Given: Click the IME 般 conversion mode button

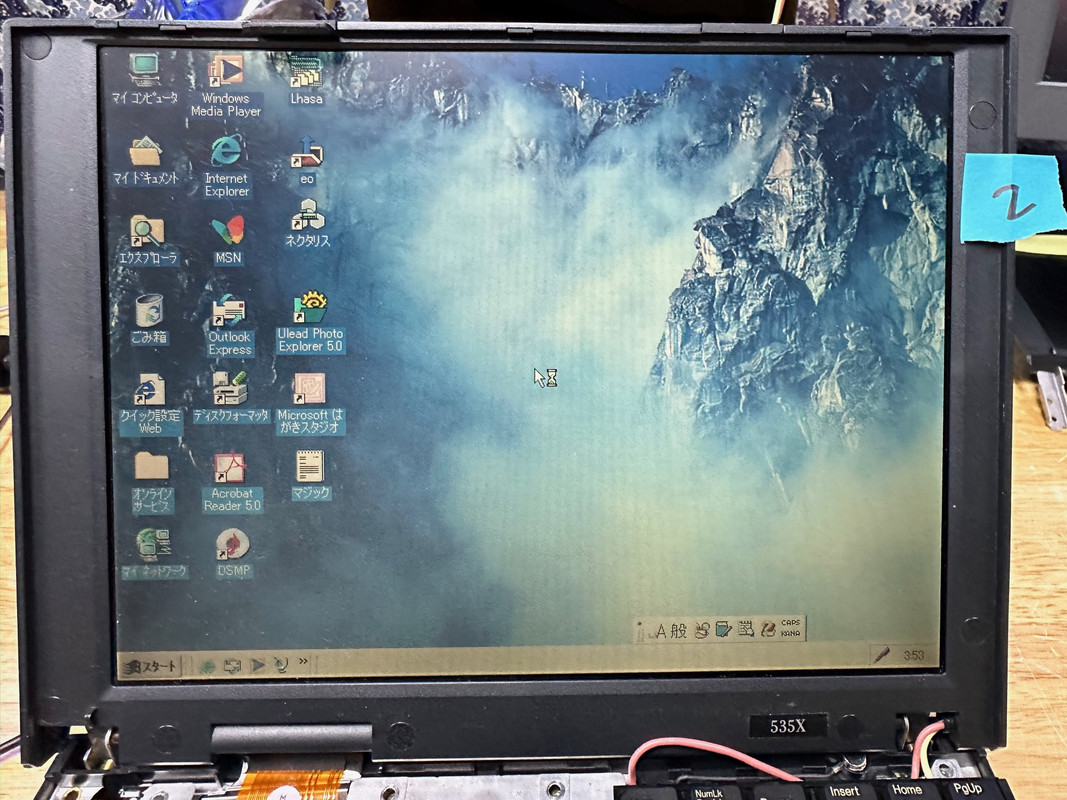Looking at the screenshot, I should pyautogui.click(x=678, y=631).
